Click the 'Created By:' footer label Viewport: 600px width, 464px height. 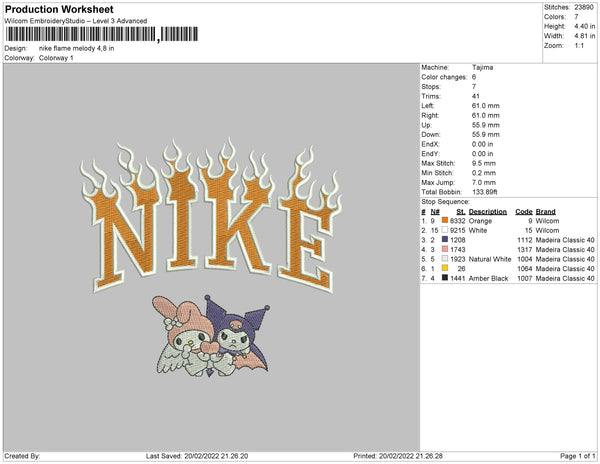pyautogui.click(x=22, y=456)
